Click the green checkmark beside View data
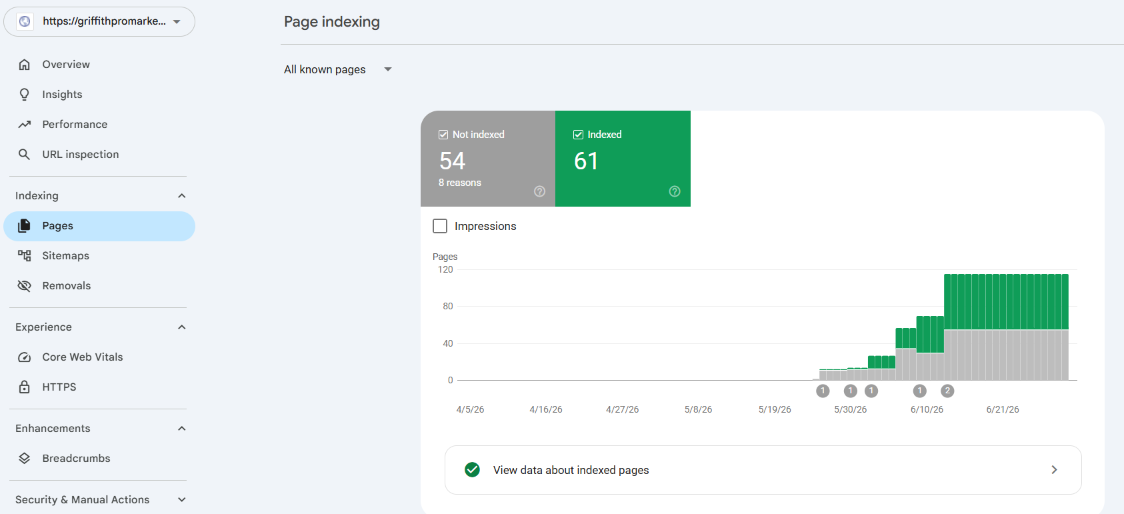The width and height of the screenshot is (1124, 514). pyautogui.click(x=472, y=470)
